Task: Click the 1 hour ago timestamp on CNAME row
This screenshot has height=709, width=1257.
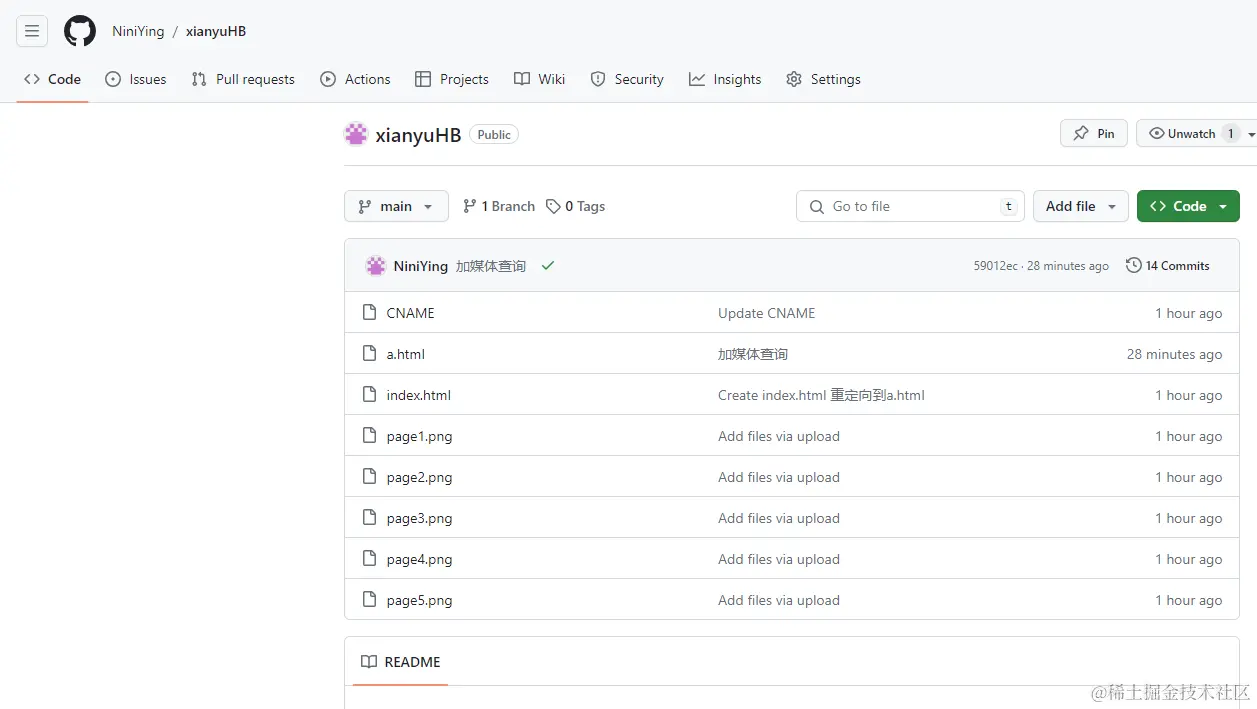Action: click(x=1189, y=313)
